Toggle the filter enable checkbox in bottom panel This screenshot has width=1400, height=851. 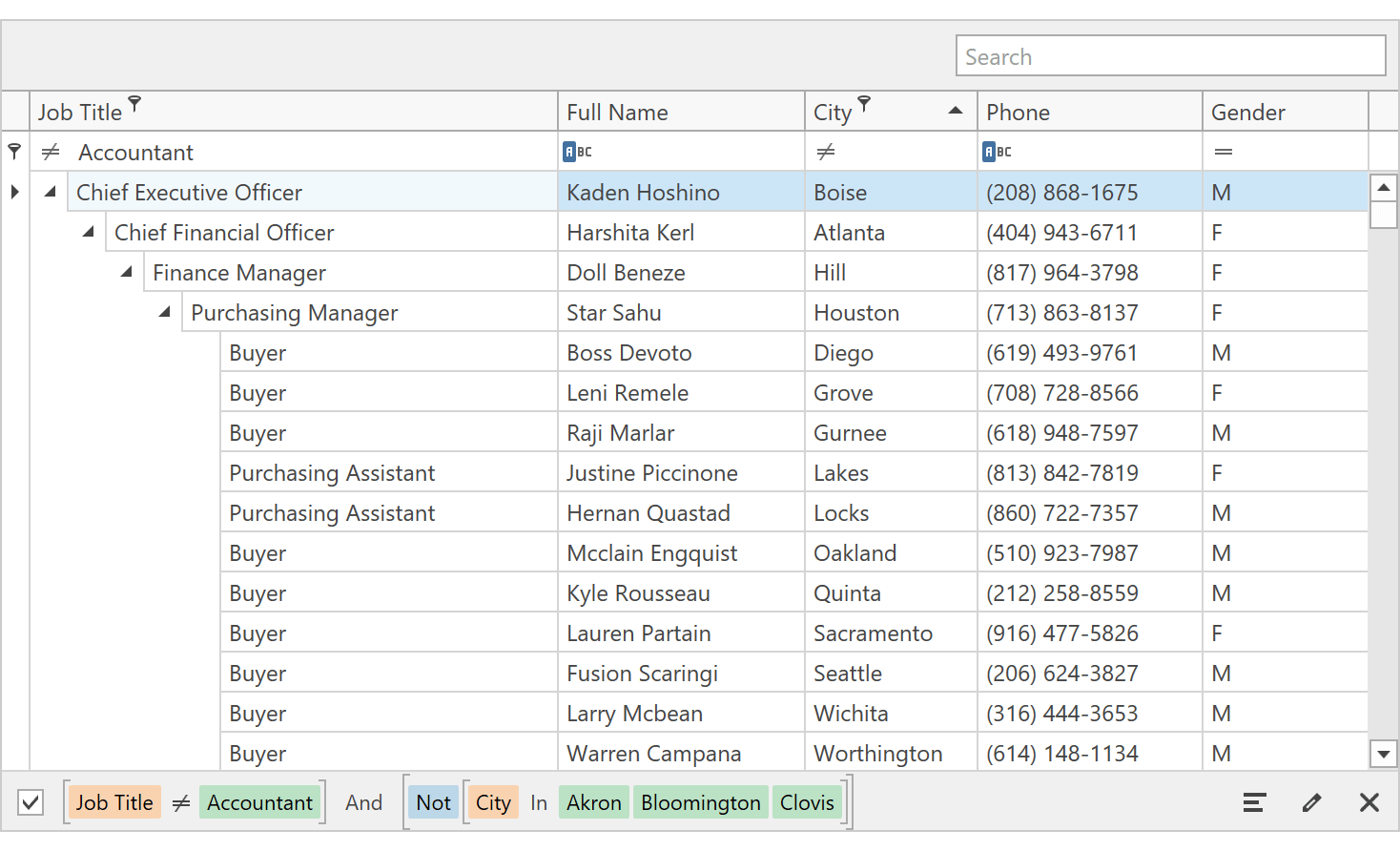(x=31, y=802)
